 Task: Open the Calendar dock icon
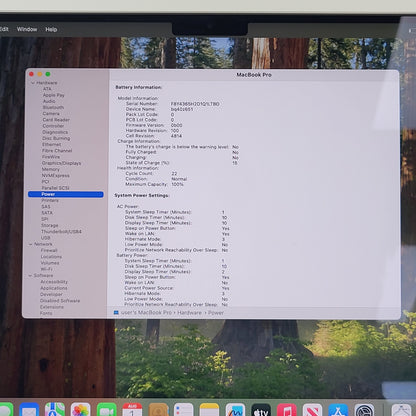(132, 410)
